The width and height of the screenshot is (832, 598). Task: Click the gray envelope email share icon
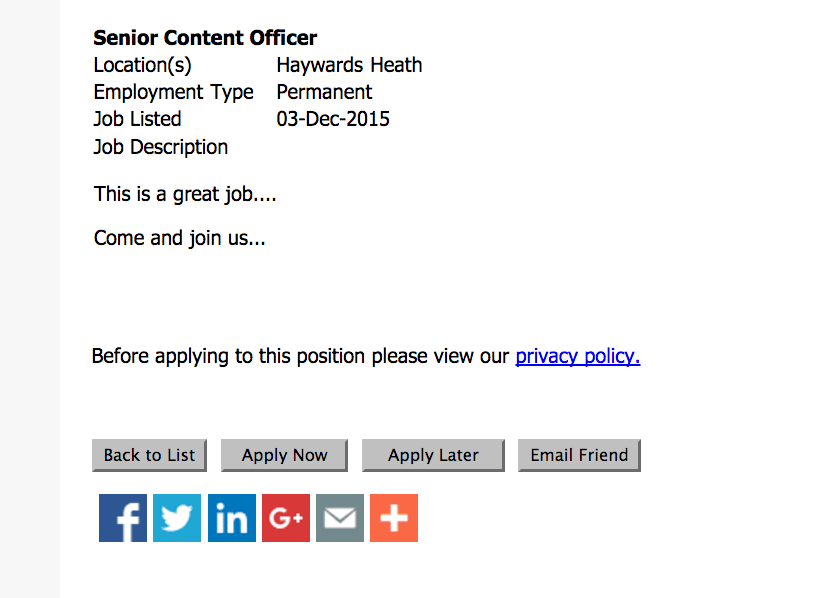tap(340, 518)
